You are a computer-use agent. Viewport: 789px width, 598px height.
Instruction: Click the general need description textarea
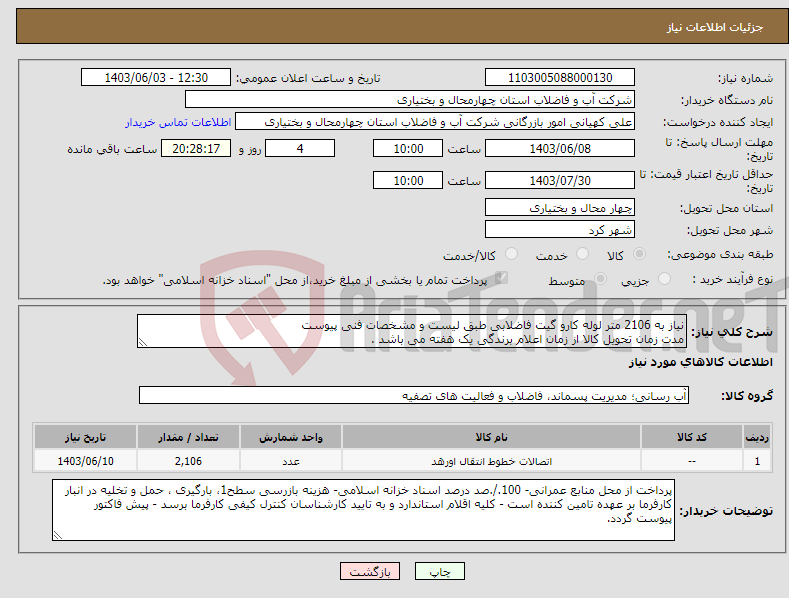pos(412,331)
